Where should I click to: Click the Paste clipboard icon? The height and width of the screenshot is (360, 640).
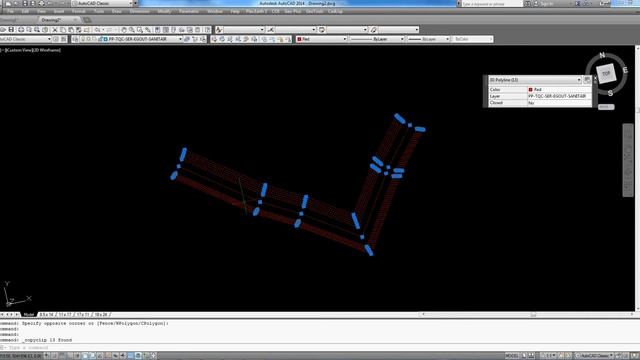tap(71, 30)
